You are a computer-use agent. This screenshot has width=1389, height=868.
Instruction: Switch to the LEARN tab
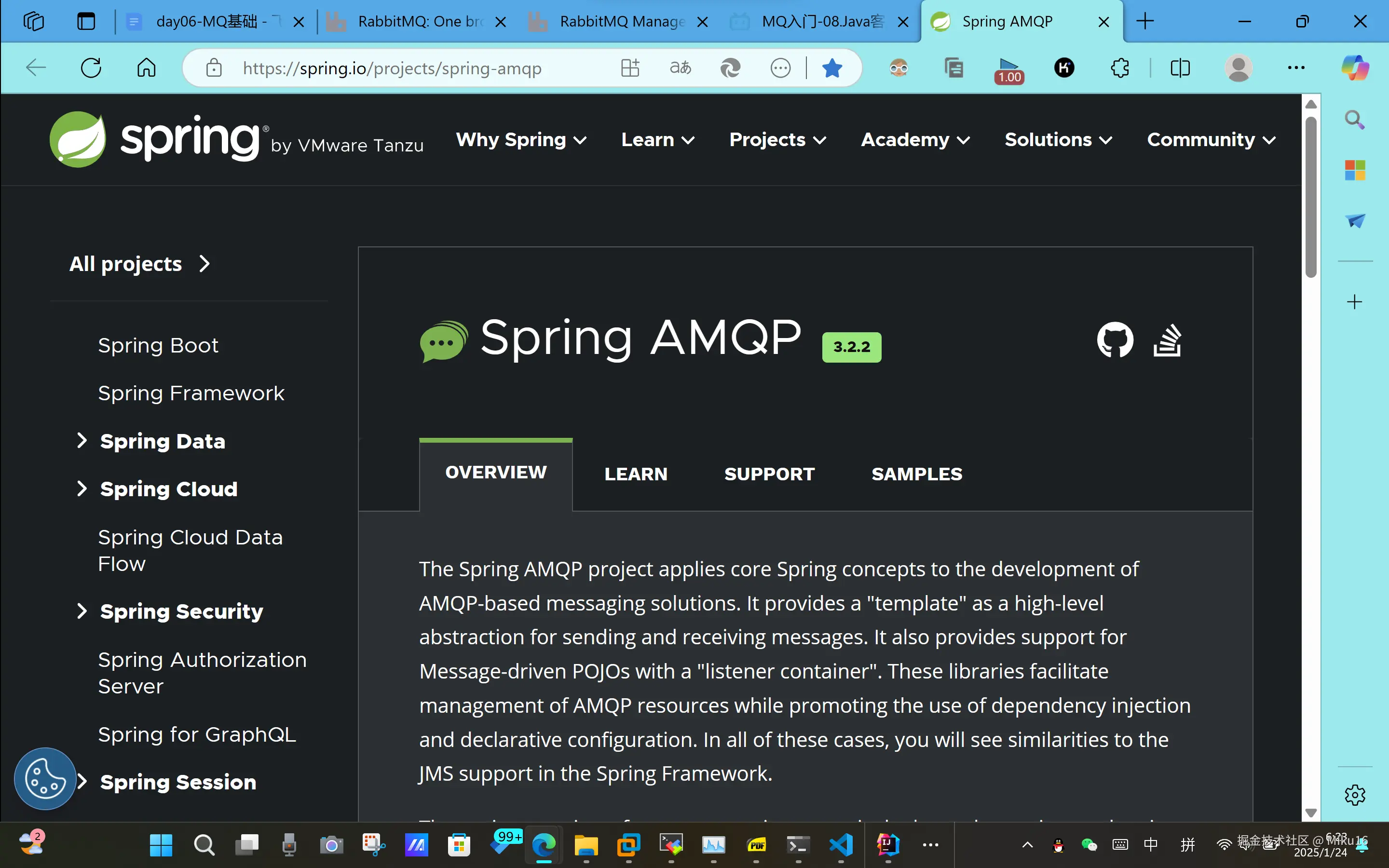click(x=635, y=474)
